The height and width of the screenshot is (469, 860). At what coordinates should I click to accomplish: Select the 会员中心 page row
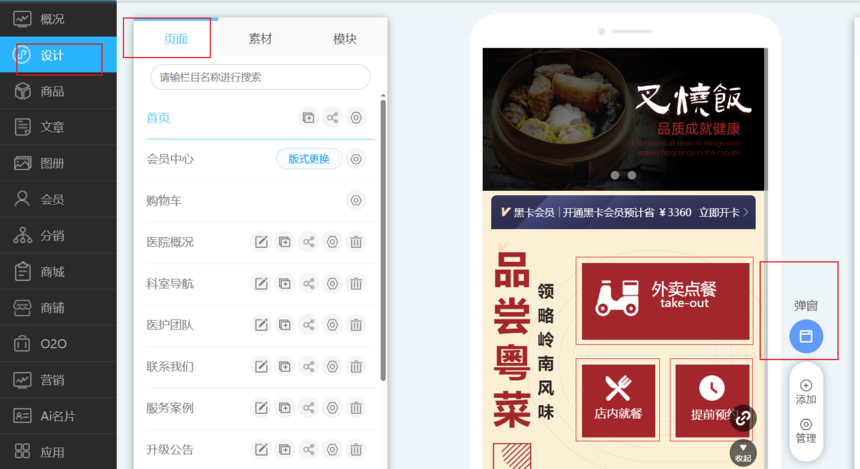pyautogui.click(x=260, y=160)
